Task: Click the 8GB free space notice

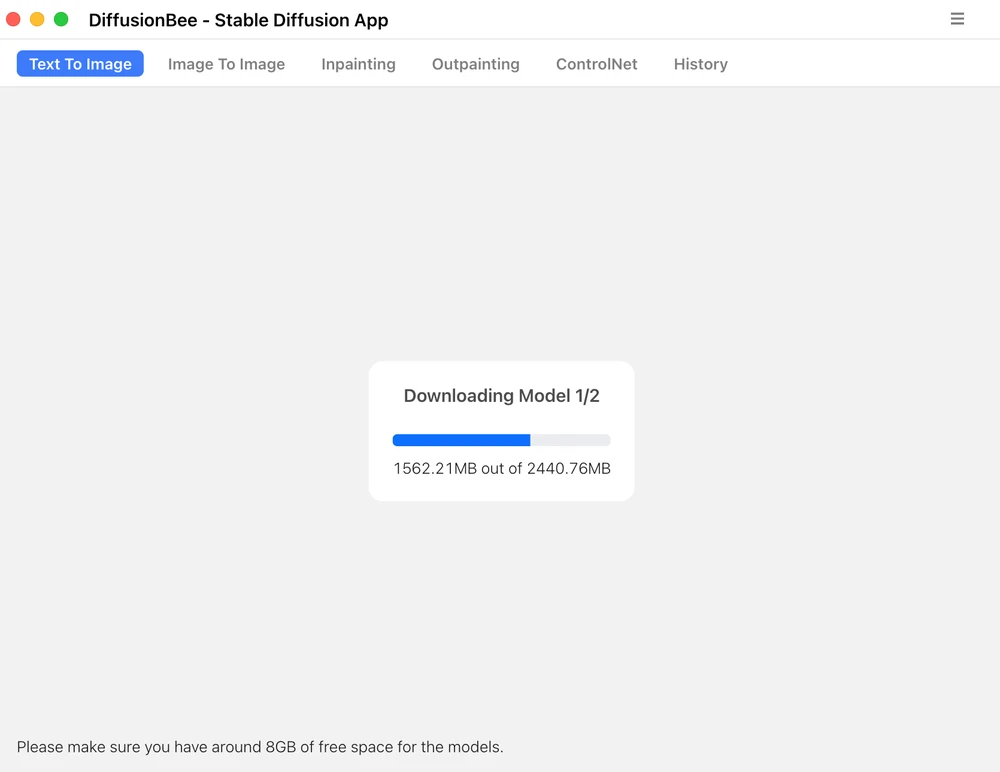Action: tap(260, 747)
